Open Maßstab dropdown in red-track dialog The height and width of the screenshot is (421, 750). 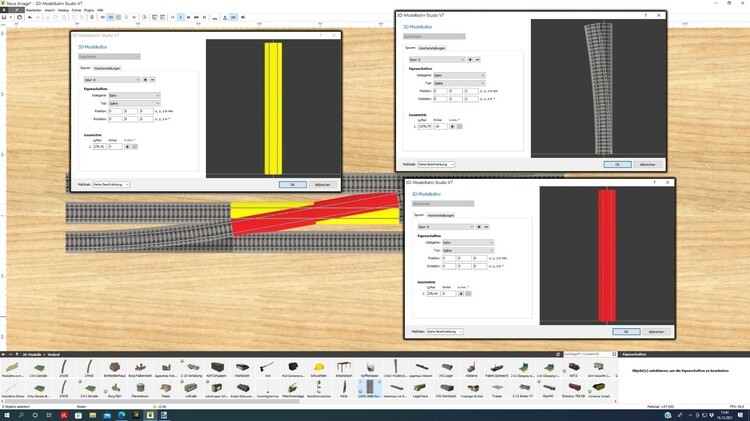[x=445, y=332]
